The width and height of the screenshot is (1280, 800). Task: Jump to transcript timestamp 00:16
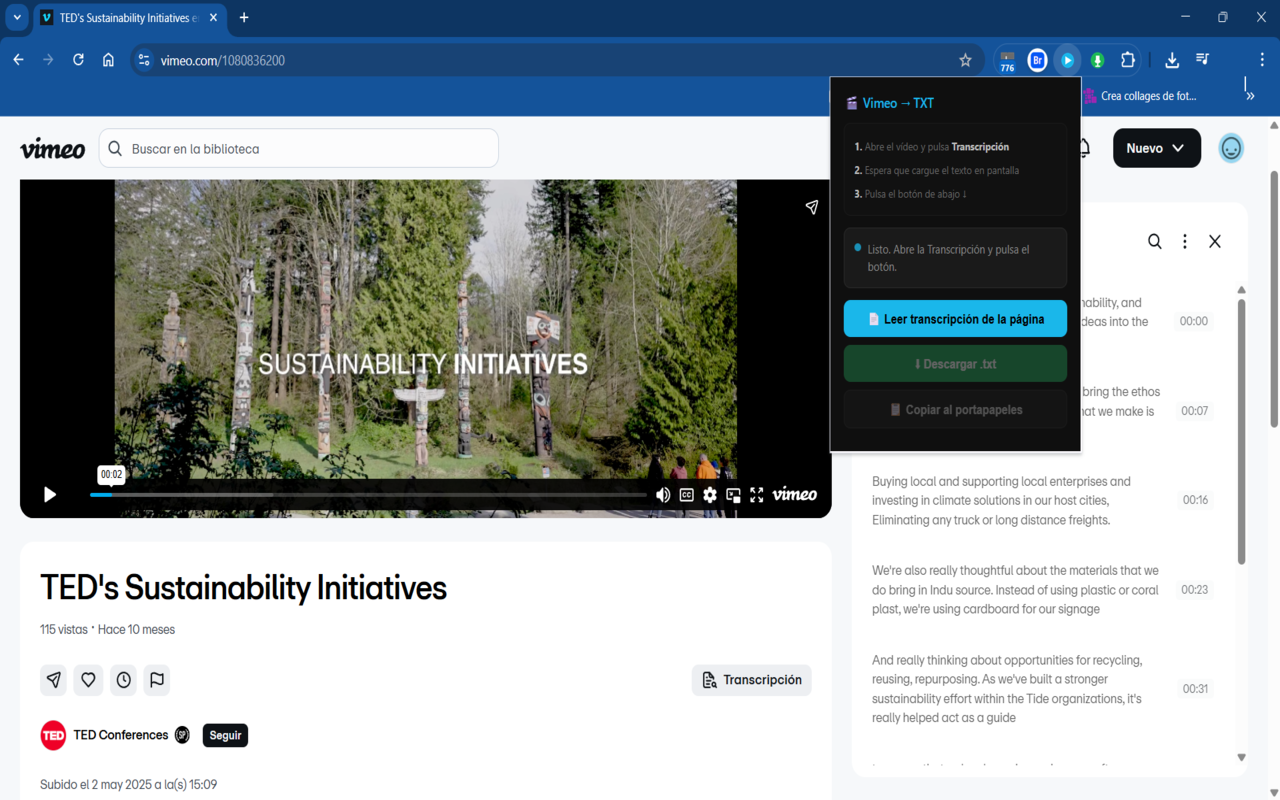pos(1195,500)
